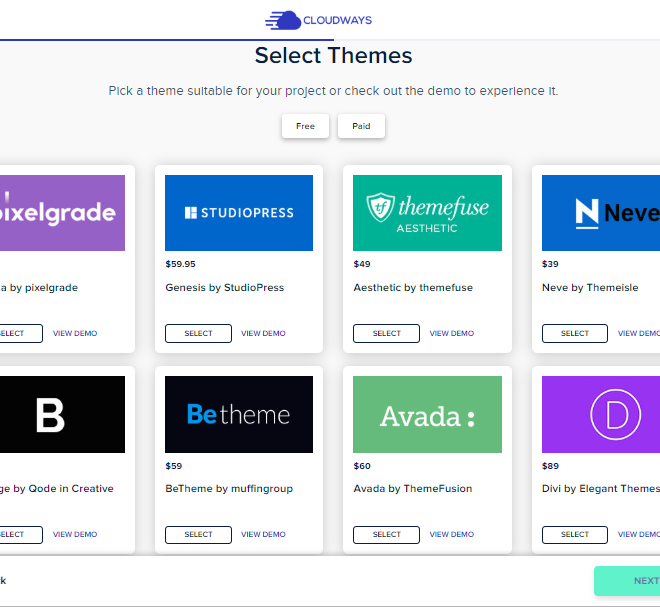Filter themes by Paid
This screenshot has width=660, height=607.
(x=361, y=126)
